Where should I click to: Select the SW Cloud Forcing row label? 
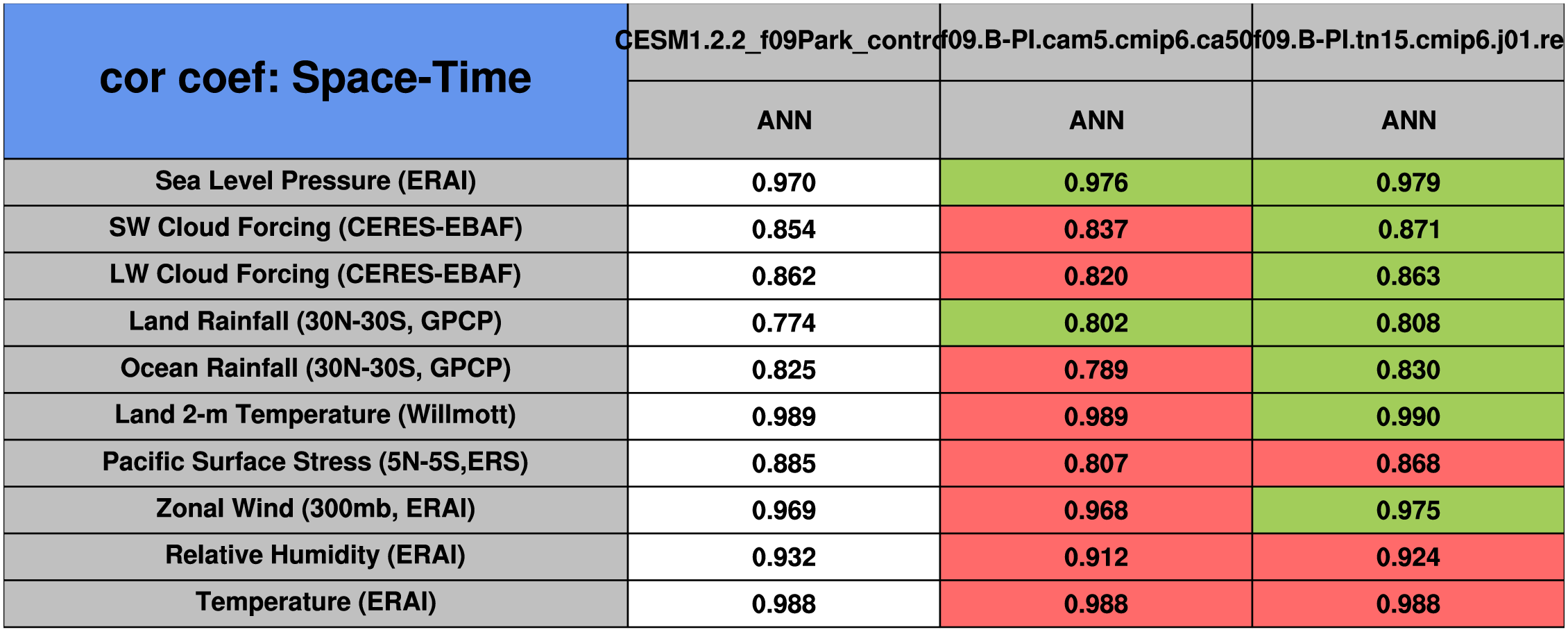[316, 228]
